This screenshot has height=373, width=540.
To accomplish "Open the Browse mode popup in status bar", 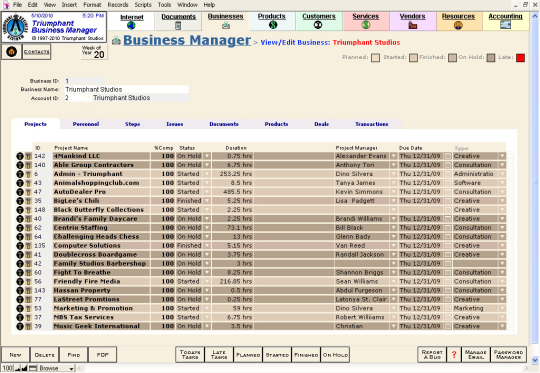I will pyautogui.click(x=56, y=368).
